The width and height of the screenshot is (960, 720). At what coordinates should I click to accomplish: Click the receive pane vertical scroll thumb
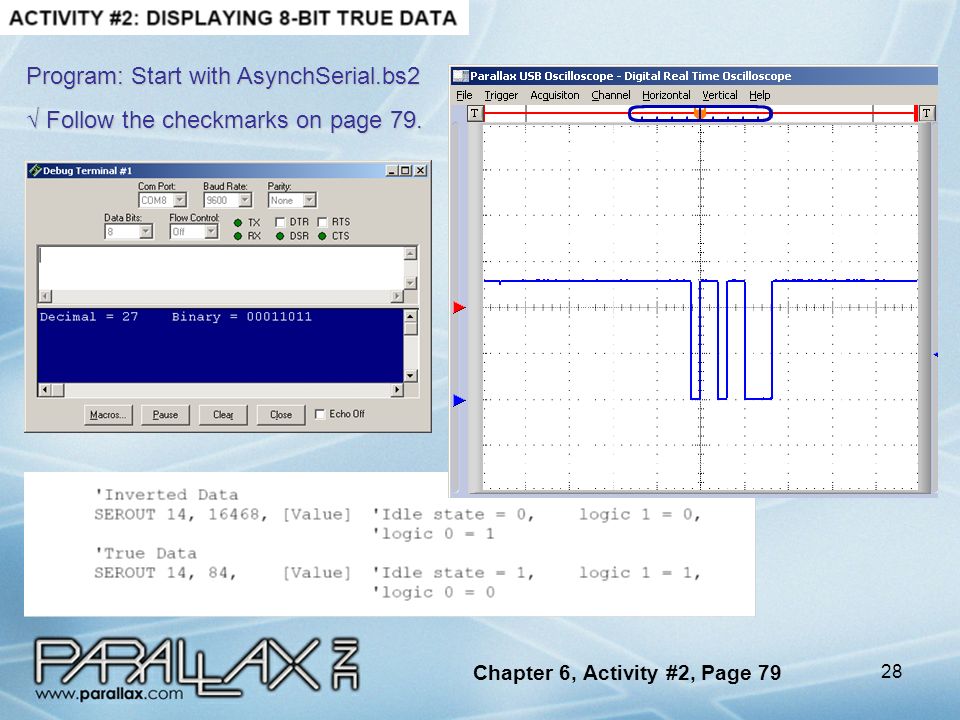tap(410, 328)
